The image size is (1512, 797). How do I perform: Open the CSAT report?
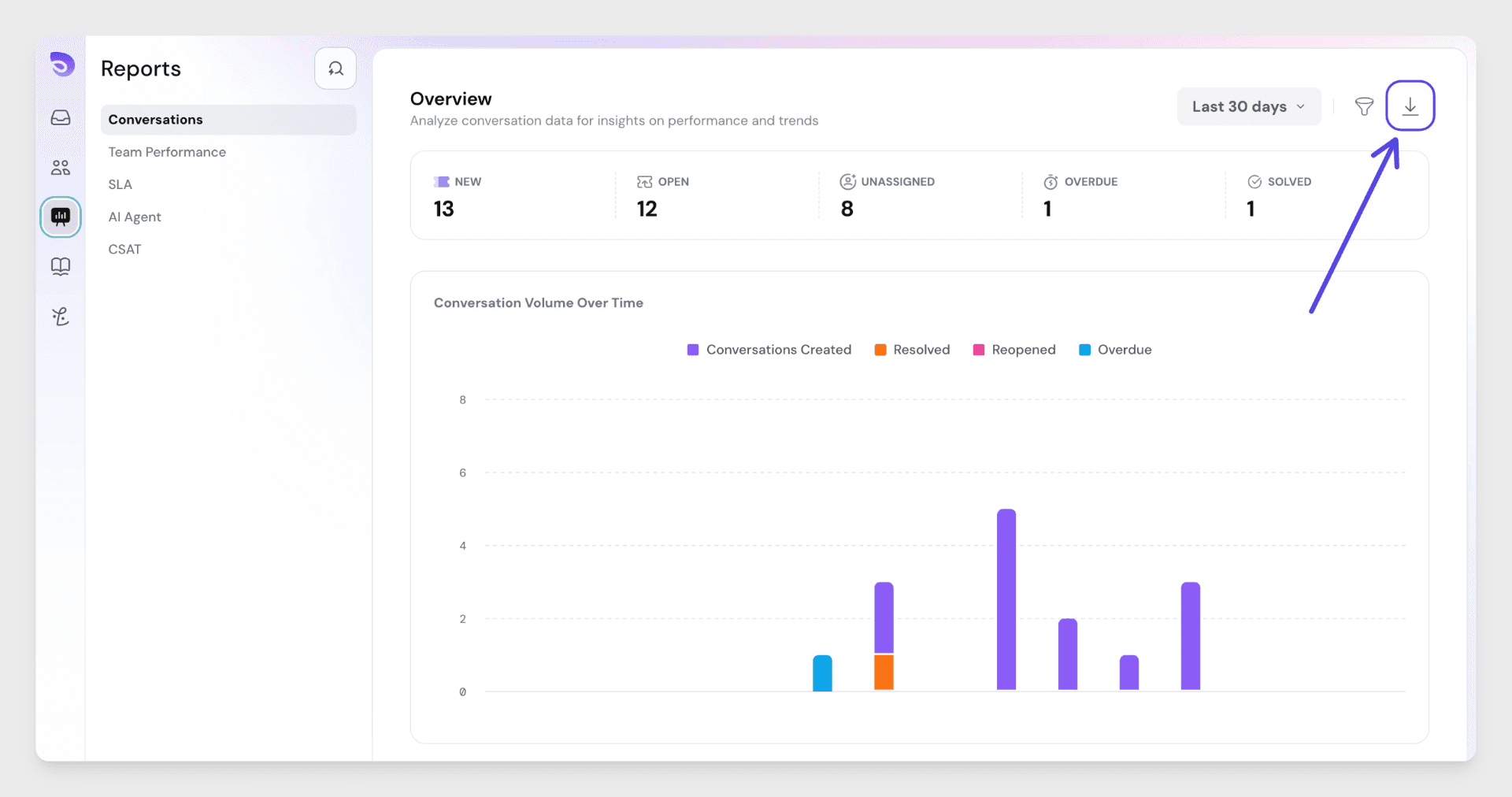pos(124,249)
